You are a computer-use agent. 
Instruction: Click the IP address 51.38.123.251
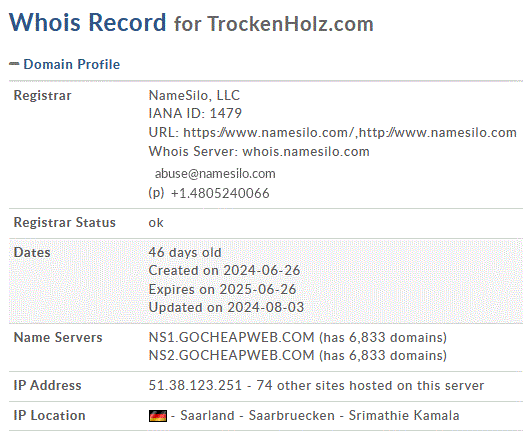click(195, 385)
